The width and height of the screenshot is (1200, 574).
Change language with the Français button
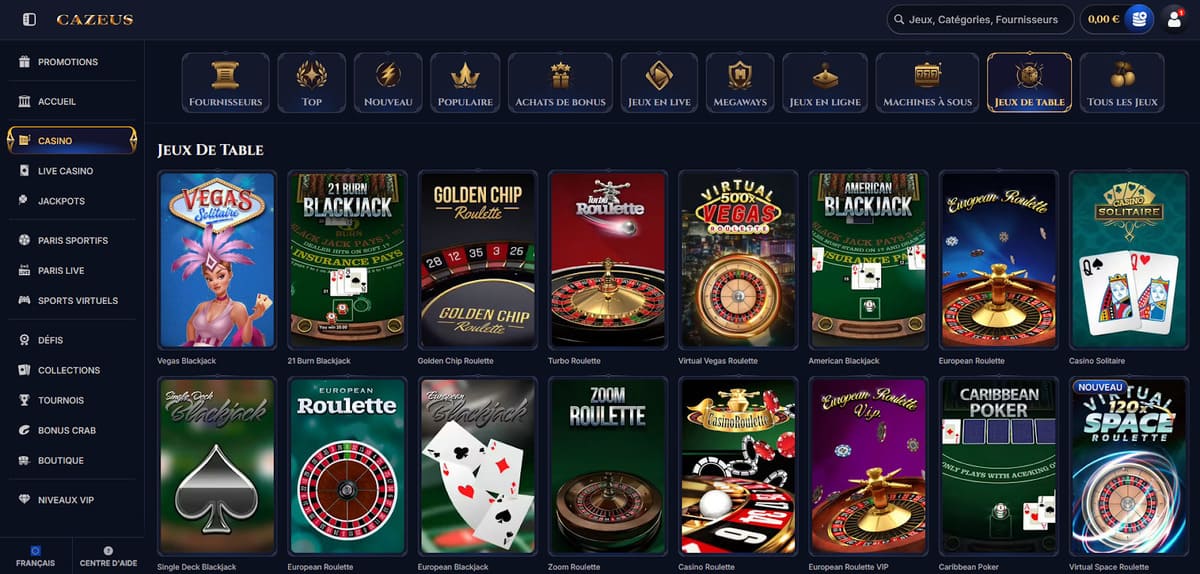[36, 556]
